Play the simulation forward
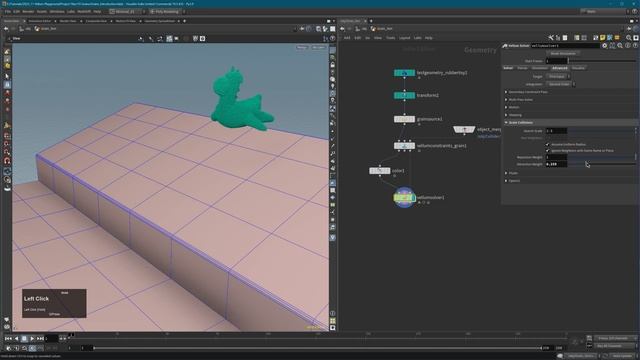 pos(32,338)
